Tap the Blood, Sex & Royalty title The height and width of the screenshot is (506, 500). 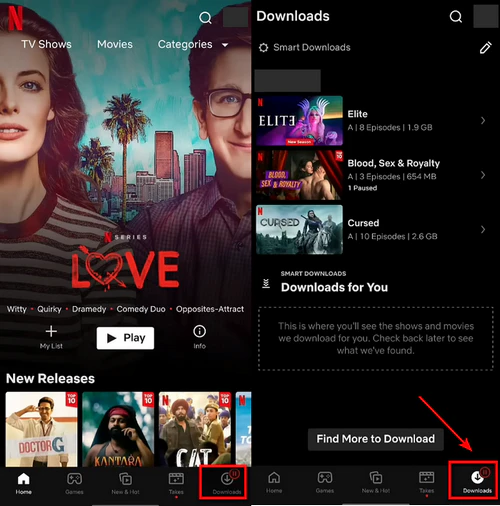click(394, 163)
